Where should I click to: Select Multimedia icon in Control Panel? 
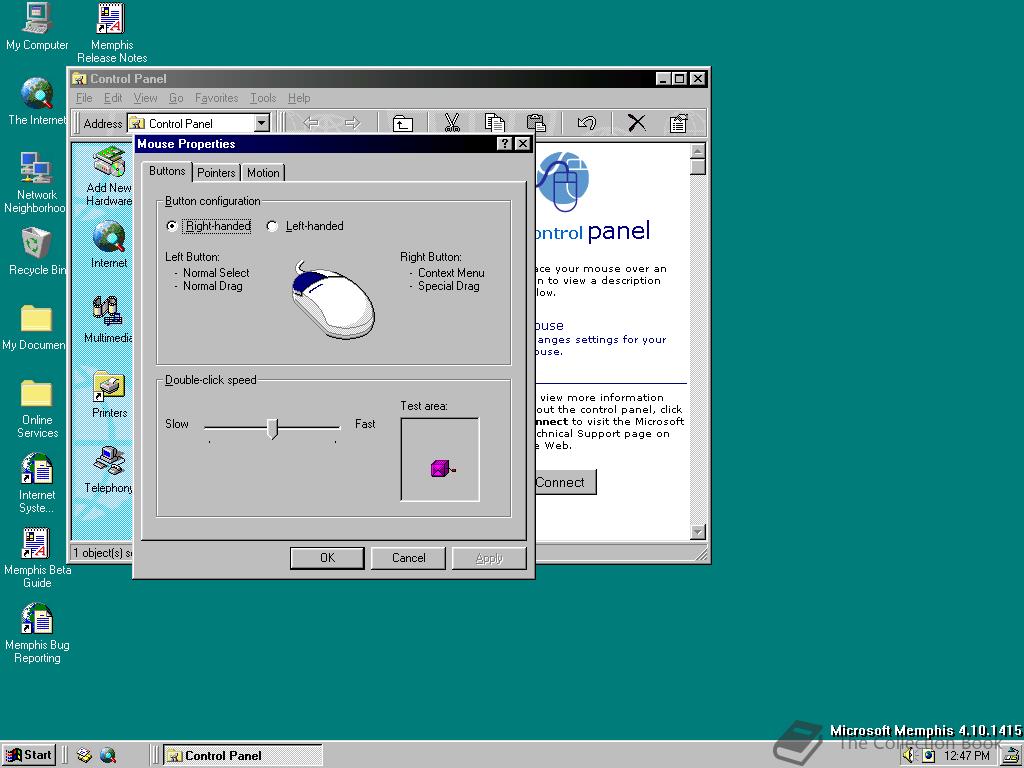108,320
